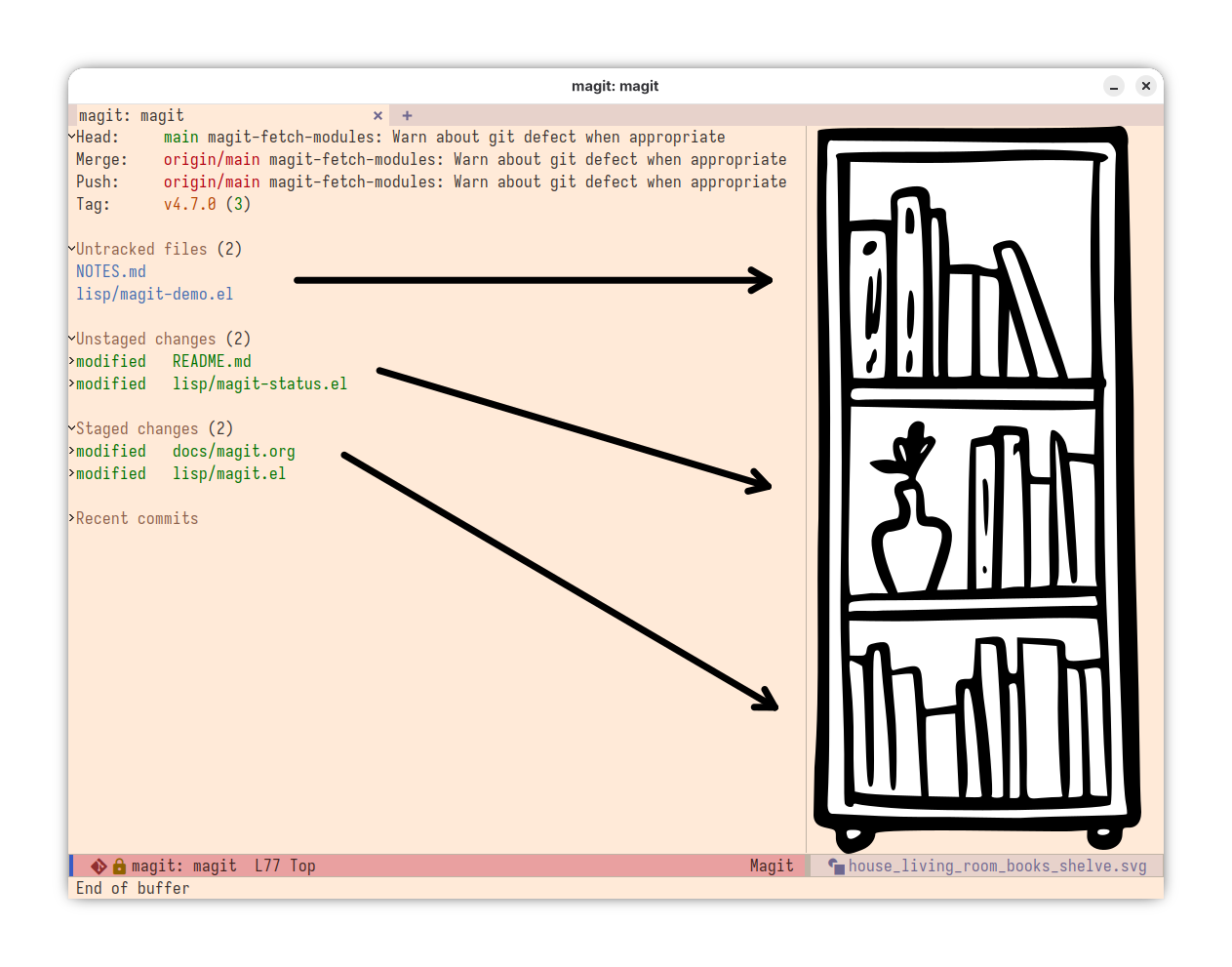Image resolution: width=1232 pixels, height=967 pixels.
Task: Click the lisp/magit.el file name
Action: pos(229,474)
